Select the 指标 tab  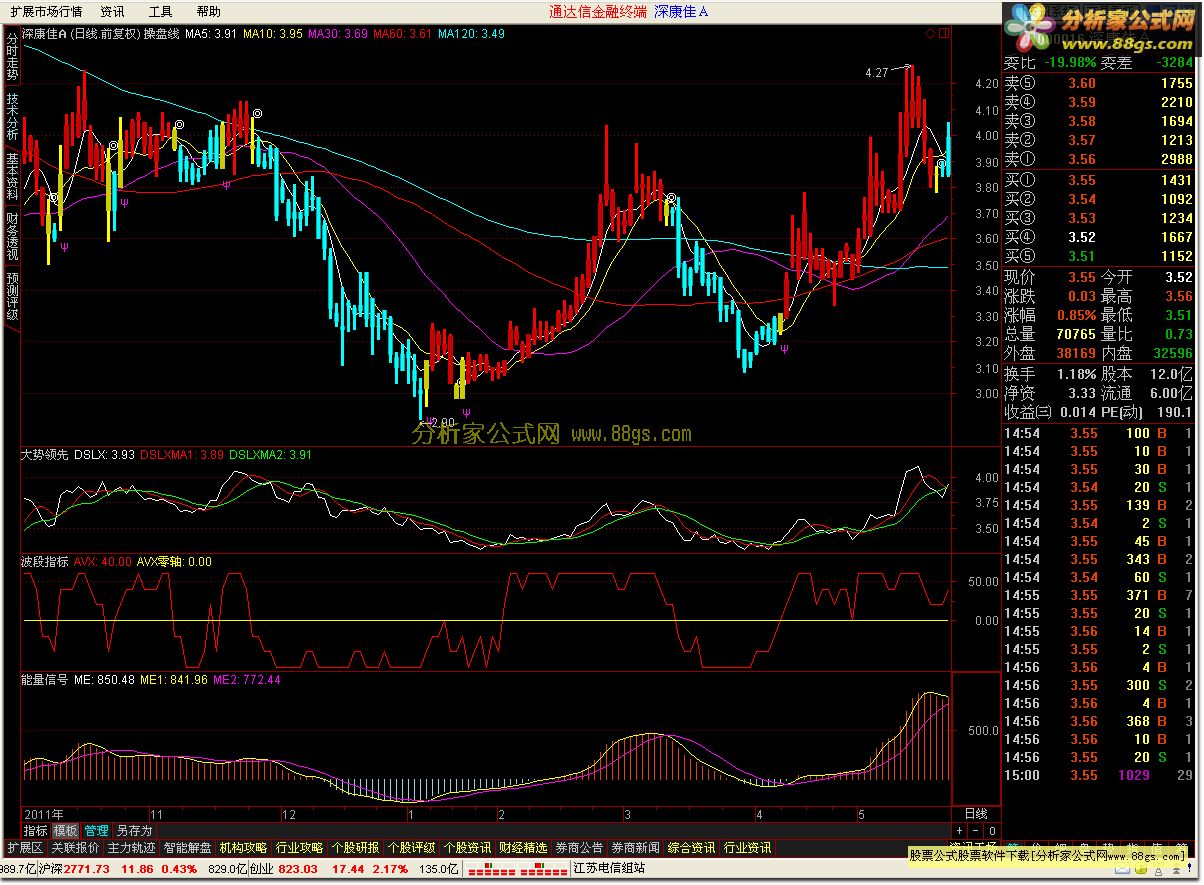click(35, 830)
